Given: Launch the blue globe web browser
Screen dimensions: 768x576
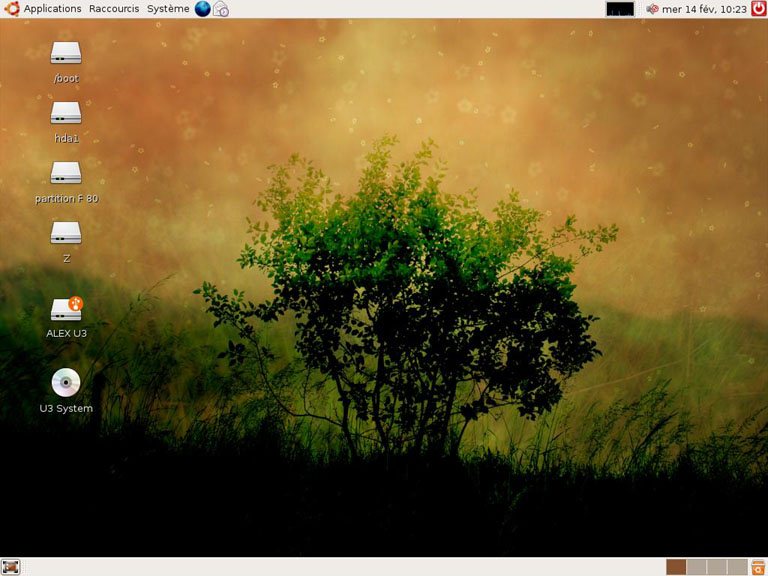Looking at the screenshot, I should pyautogui.click(x=202, y=9).
